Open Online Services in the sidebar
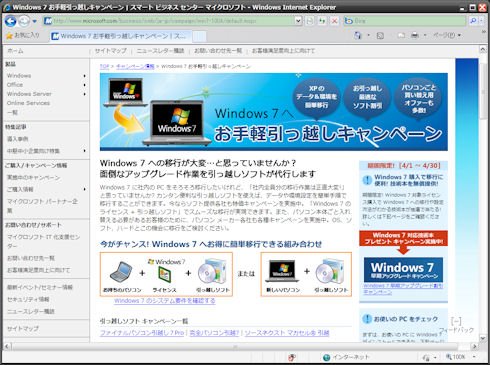Image resolution: width=490 pixels, height=365 pixels. tap(28, 103)
